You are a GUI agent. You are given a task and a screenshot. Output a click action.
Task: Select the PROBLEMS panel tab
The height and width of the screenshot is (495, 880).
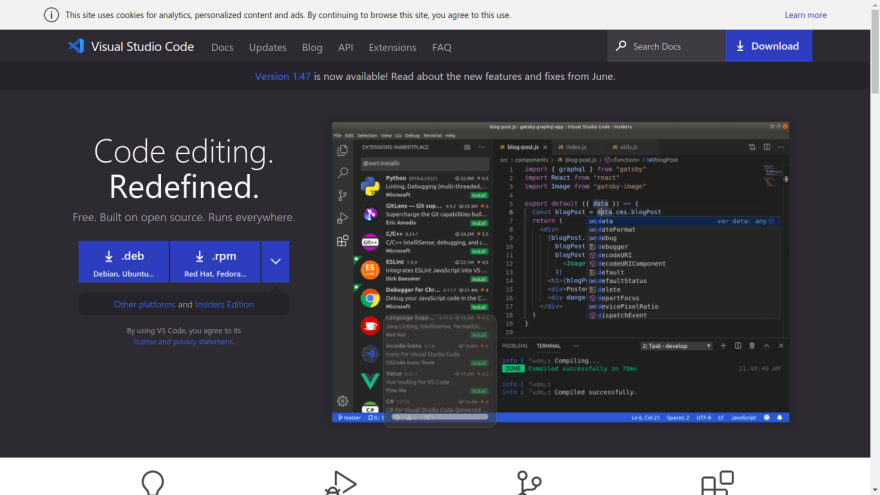pos(515,346)
